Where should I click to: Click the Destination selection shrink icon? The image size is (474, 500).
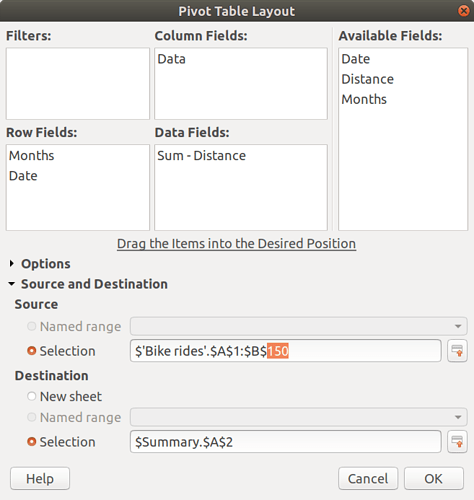457,442
